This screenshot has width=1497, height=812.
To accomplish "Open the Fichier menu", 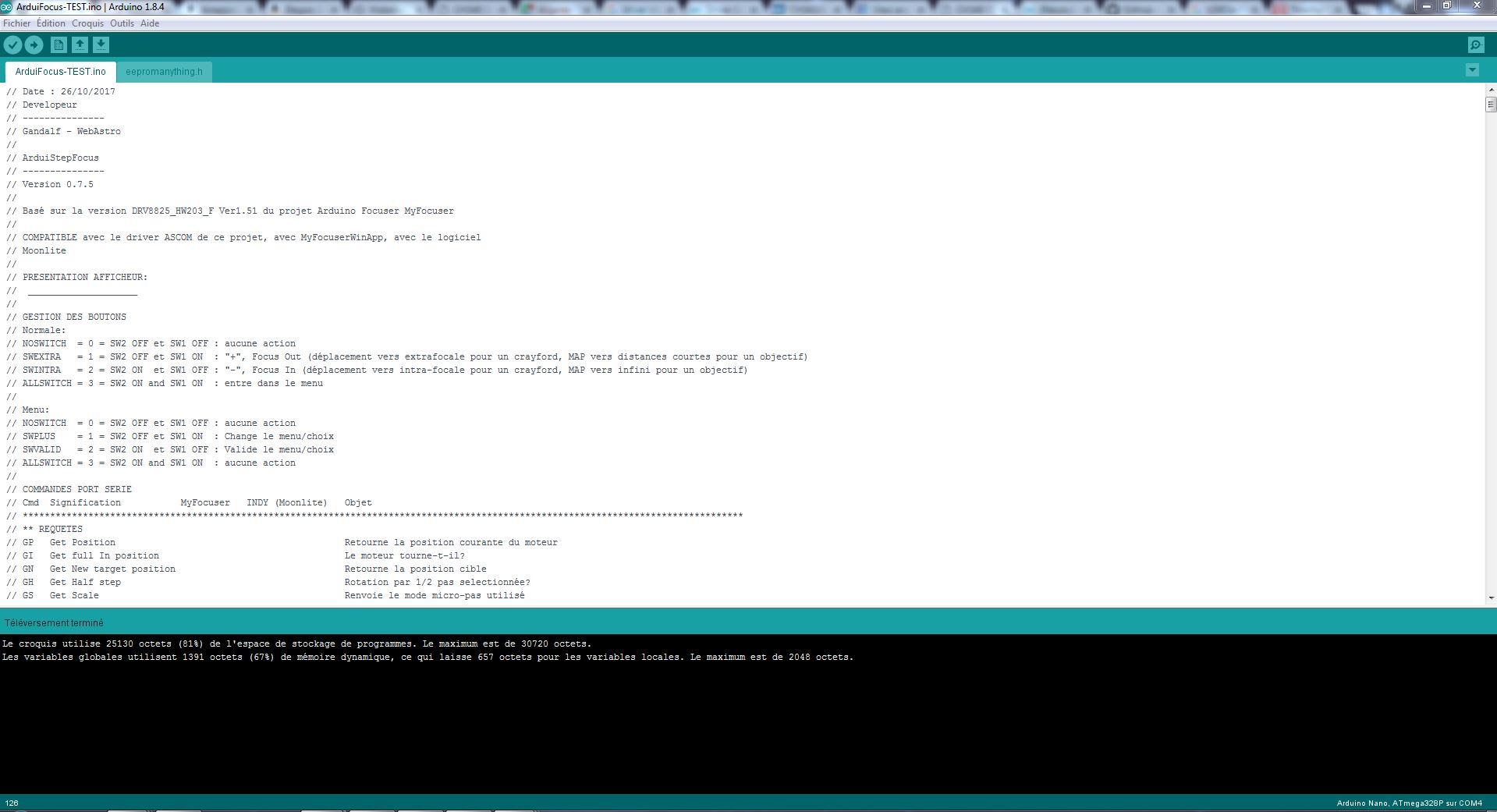I will pyautogui.click(x=17, y=23).
